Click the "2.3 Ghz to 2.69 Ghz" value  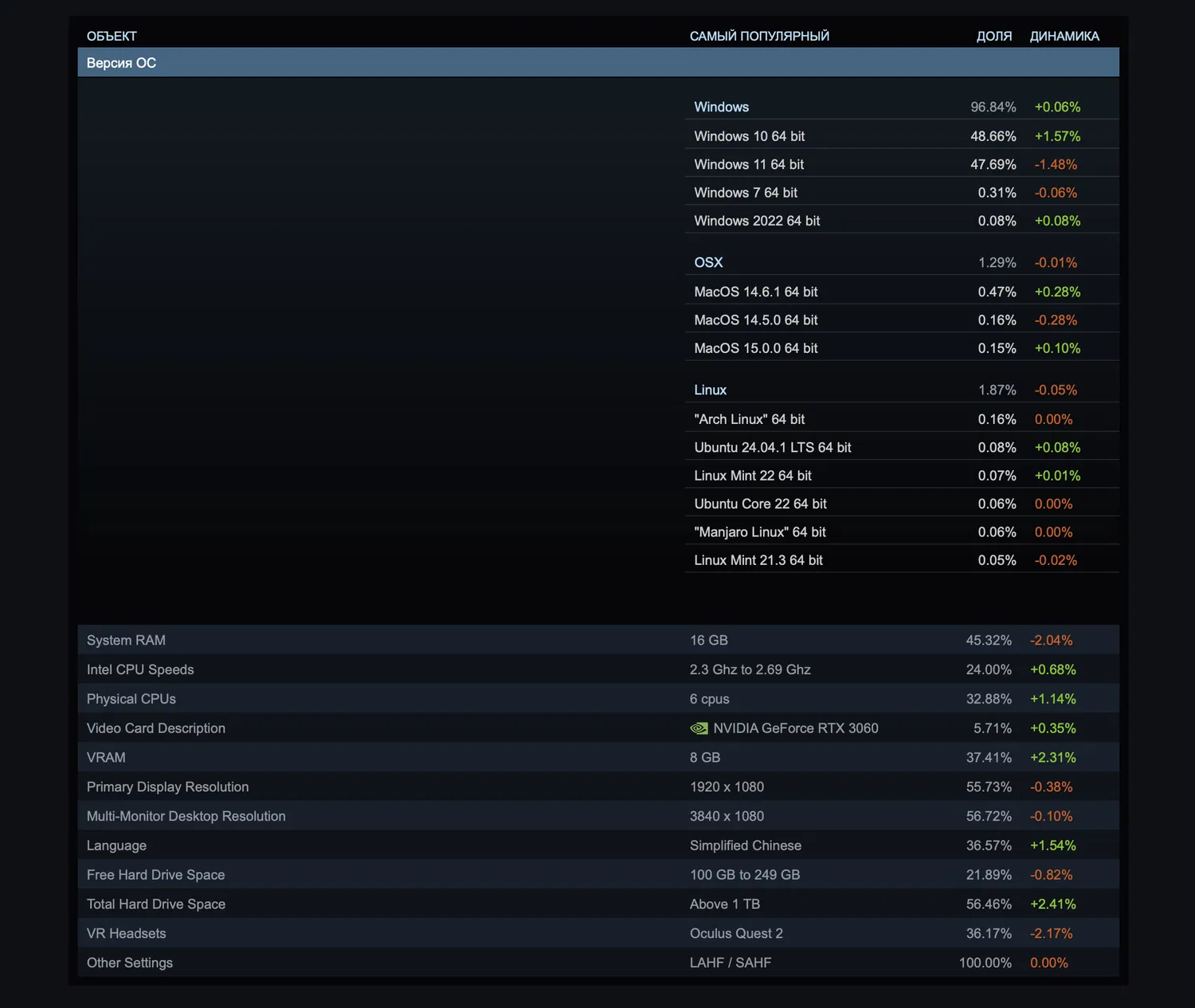point(750,670)
